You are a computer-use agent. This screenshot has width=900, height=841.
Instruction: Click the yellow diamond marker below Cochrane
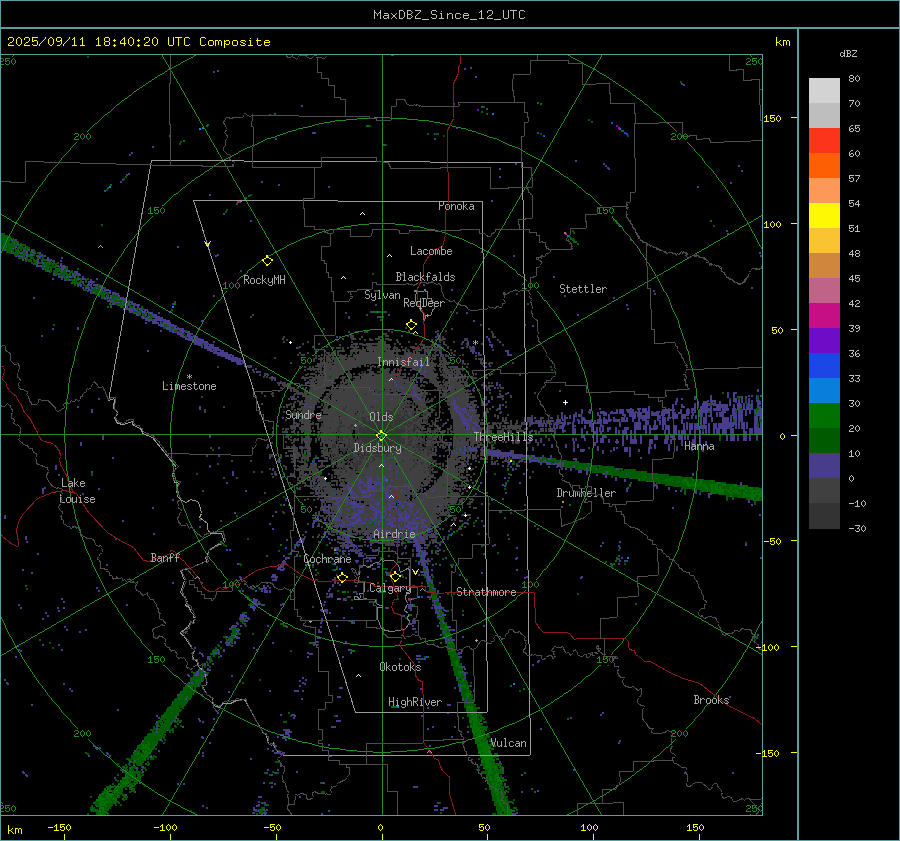point(342,577)
